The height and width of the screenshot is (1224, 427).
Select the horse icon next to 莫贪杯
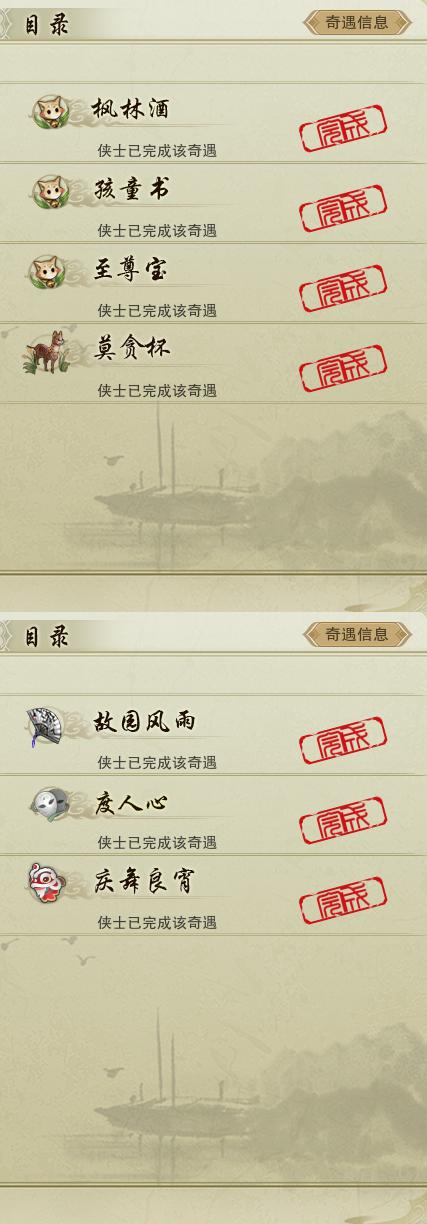46,352
